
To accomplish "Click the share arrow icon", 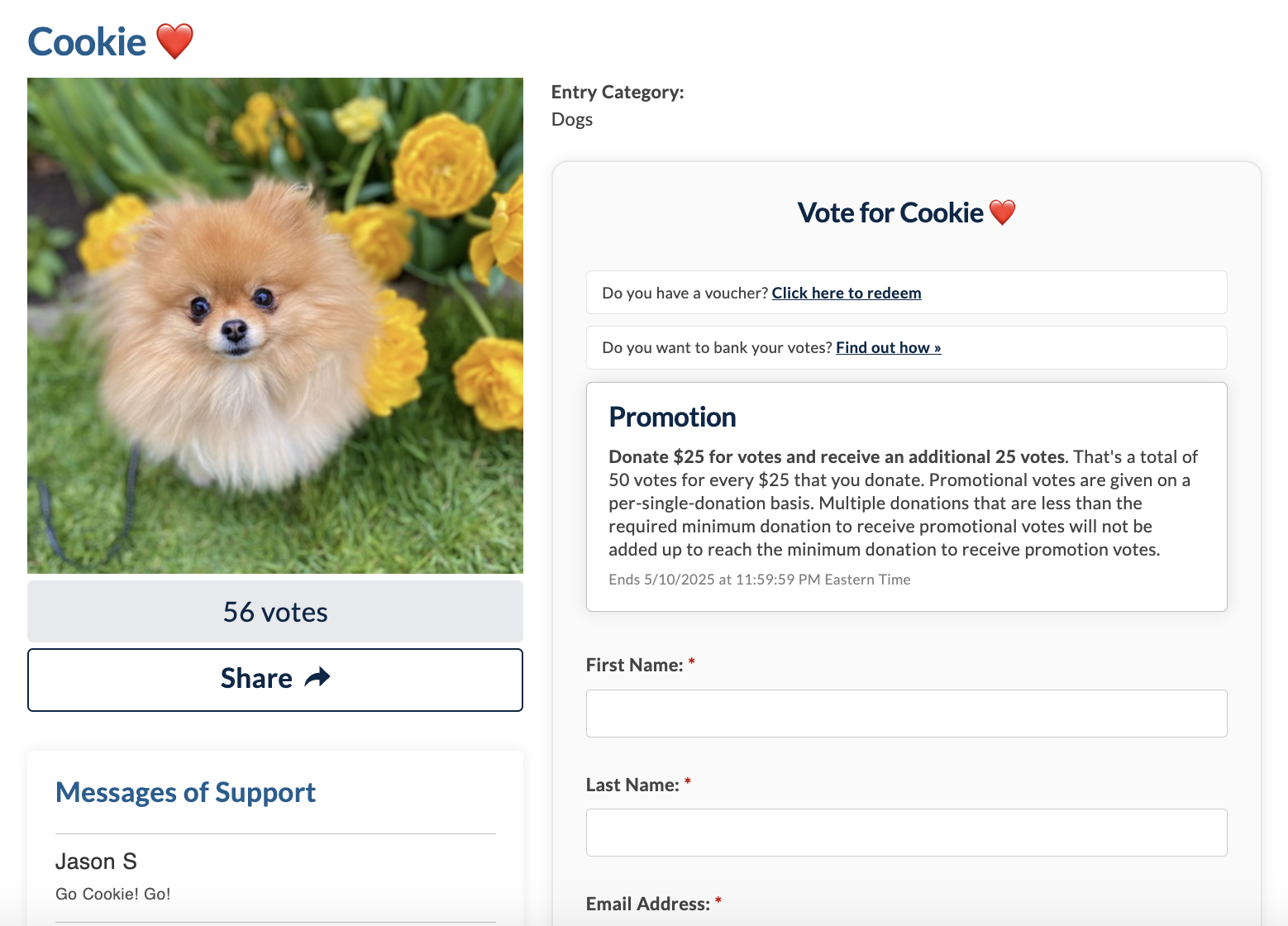I will (x=317, y=678).
